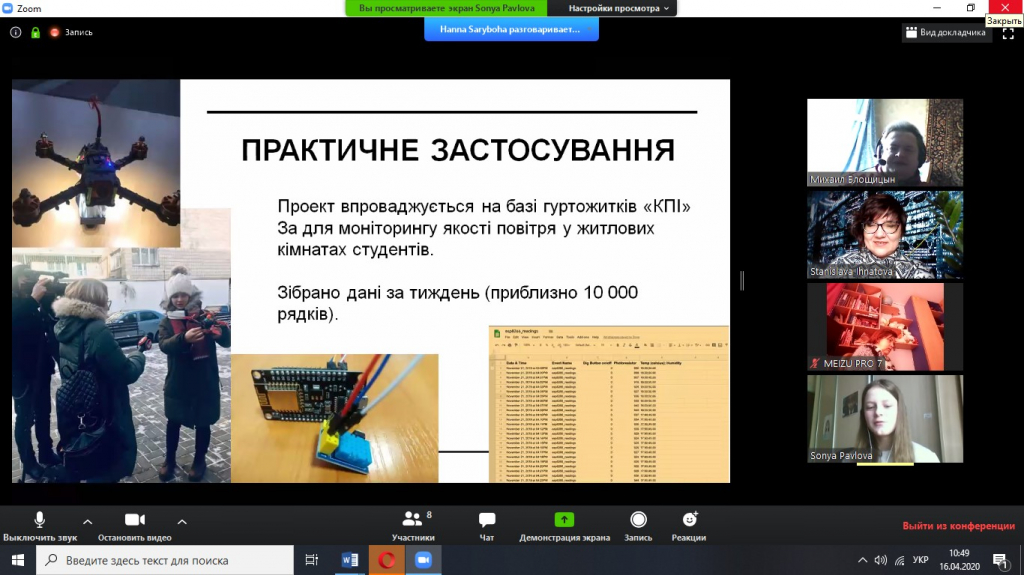Expand audio options arrow next to microphone
Viewport: 1024px width, 575px height.
[x=88, y=521]
